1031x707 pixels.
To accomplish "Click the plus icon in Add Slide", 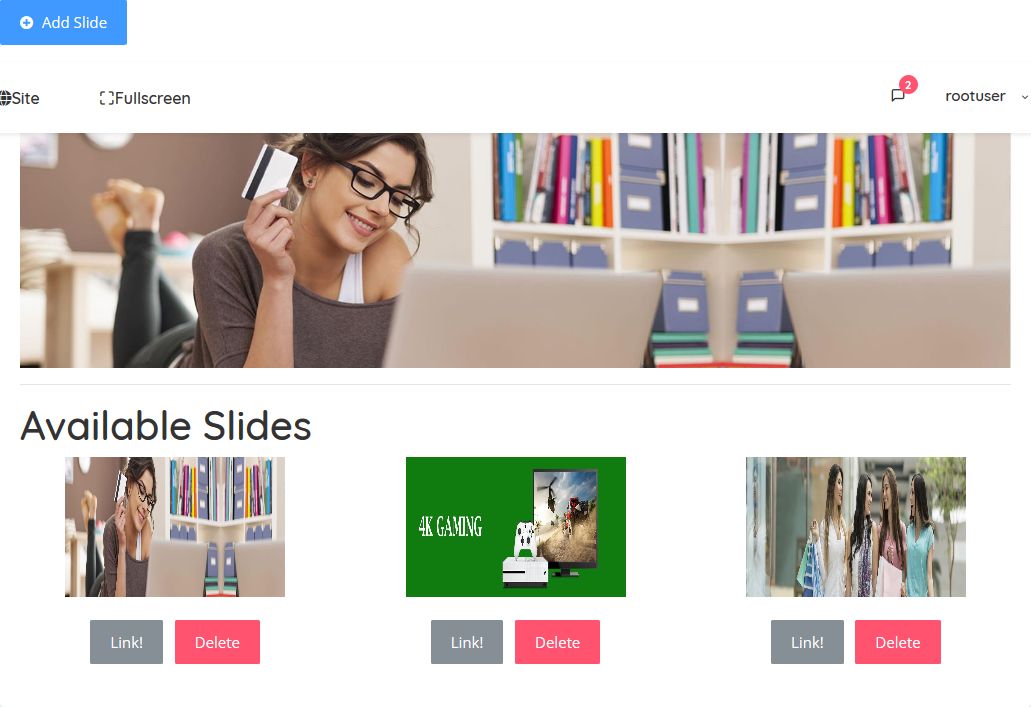I will click(26, 22).
